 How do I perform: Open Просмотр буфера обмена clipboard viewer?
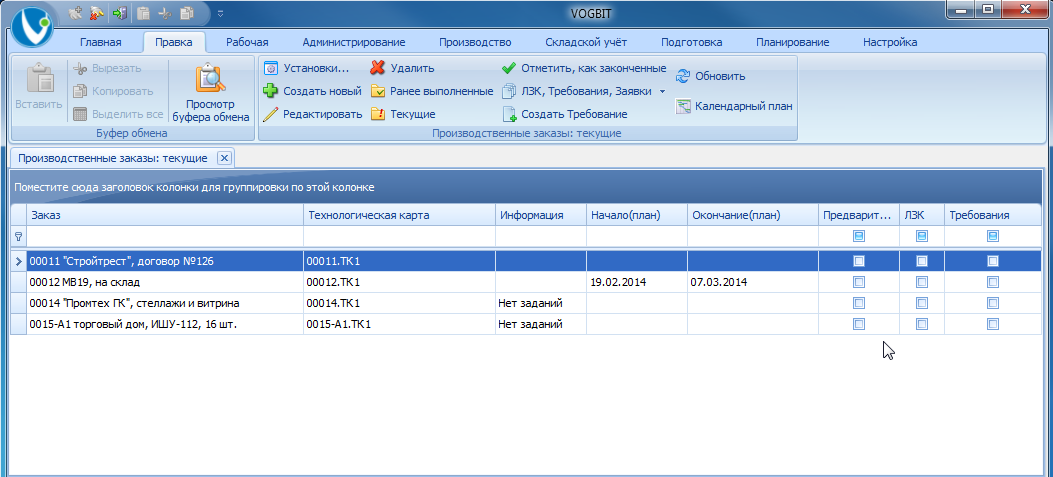pos(211,91)
